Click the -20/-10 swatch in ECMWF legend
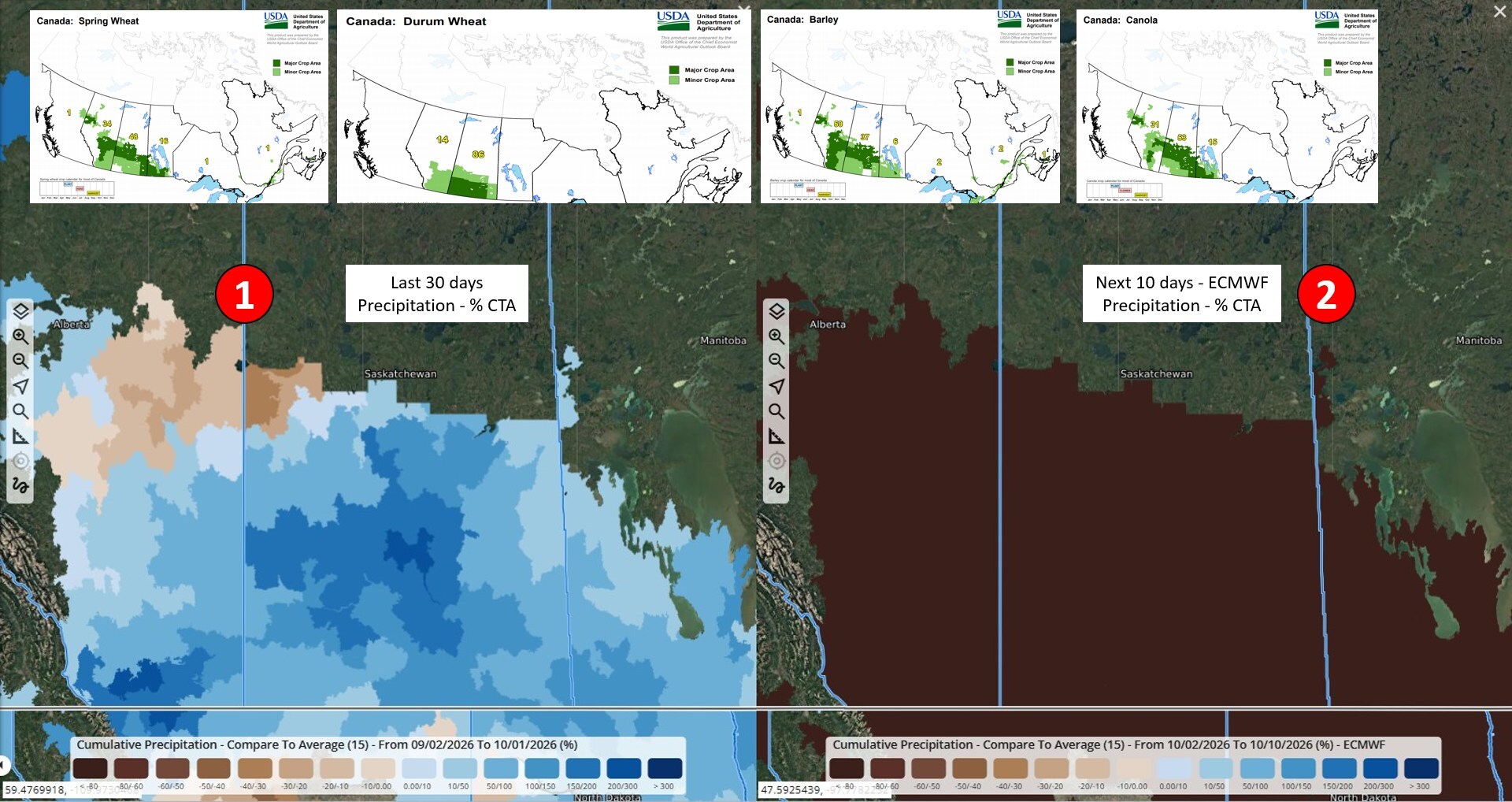Viewport: 1512px width, 802px height. tap(1092, 768)
